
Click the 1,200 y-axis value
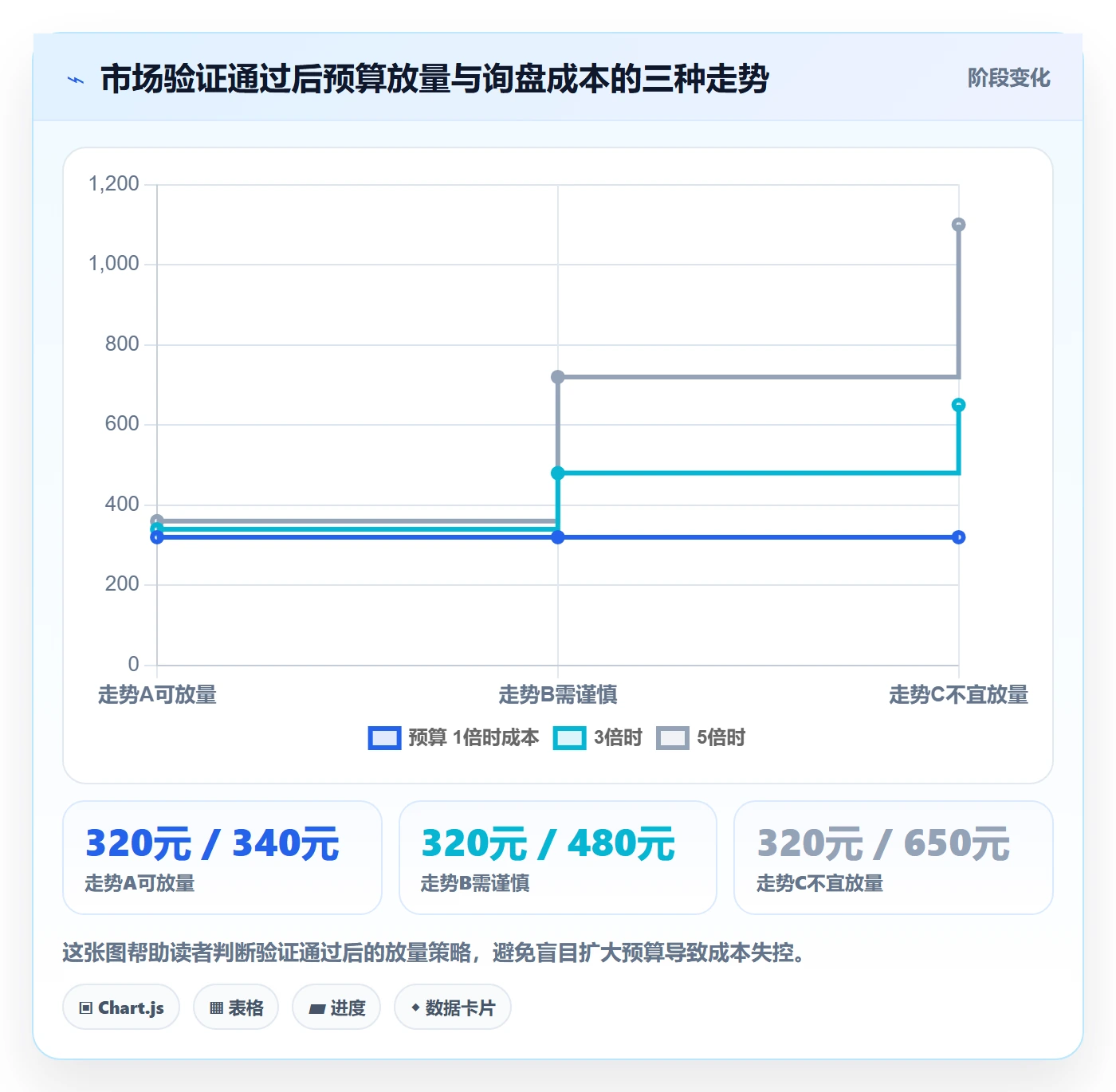click(114, 184)
